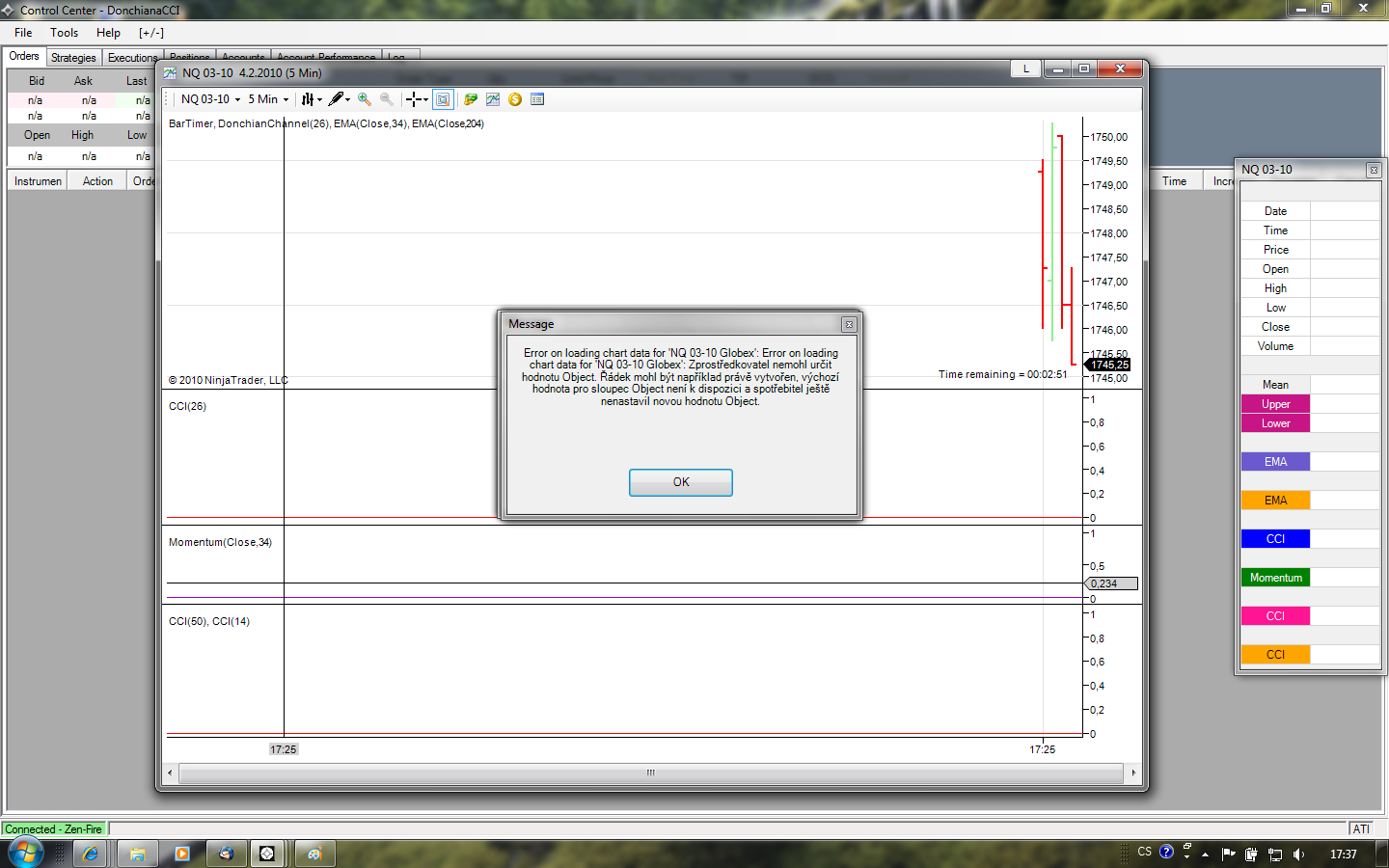
Task: Open the drawing tools pencil menu
Action: coord(336,99)
